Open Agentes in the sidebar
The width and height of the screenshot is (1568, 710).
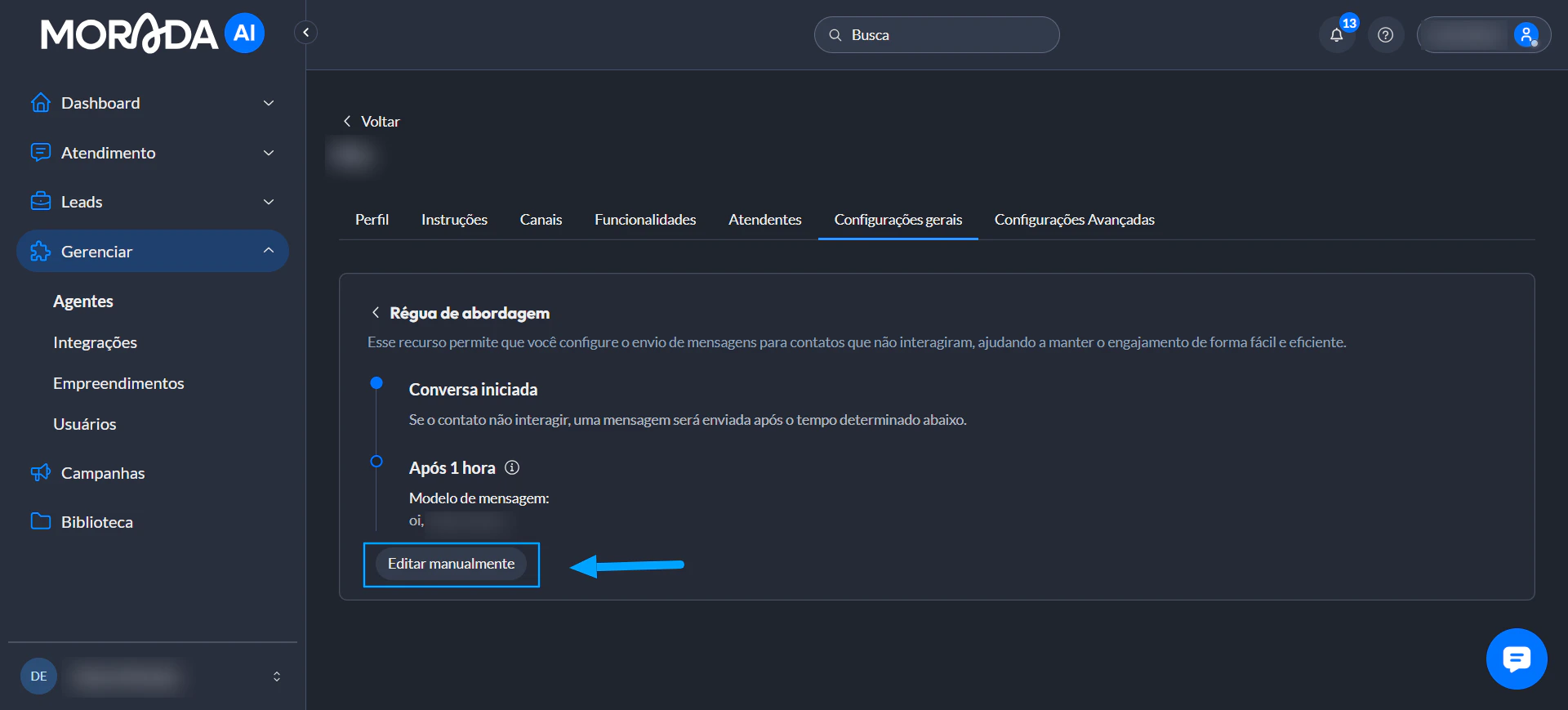[83, 301]
